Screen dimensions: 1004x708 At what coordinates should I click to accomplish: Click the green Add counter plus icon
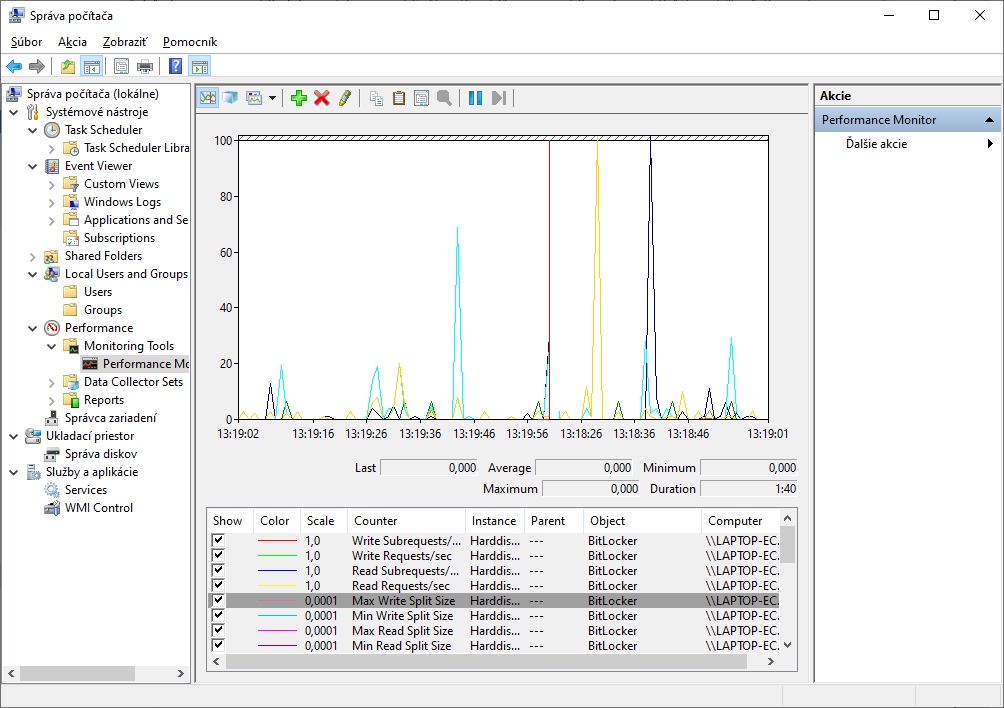click(x=298, y=98)
